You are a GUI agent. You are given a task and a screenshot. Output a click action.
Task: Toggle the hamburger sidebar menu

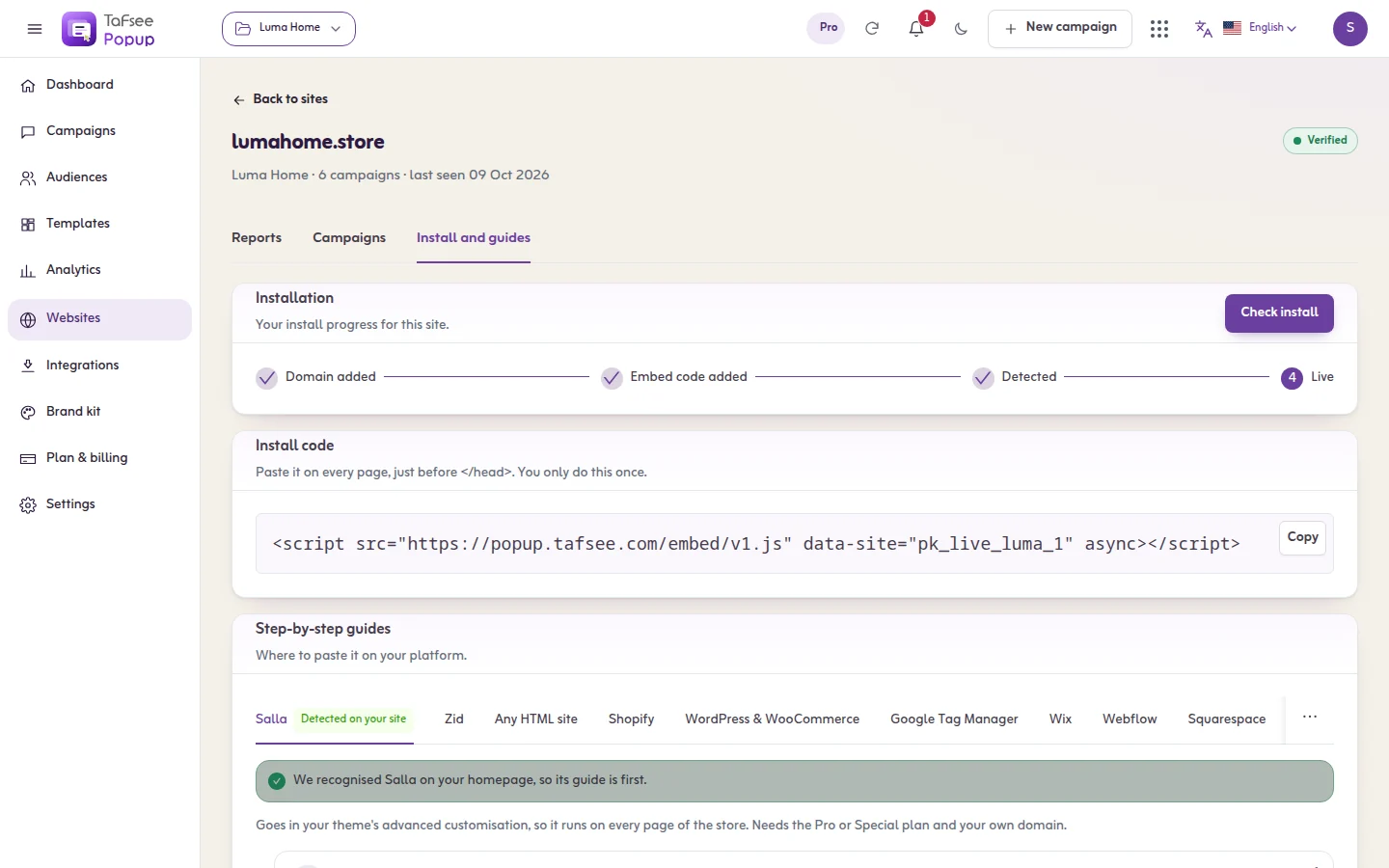pyautogui.click(x=35, y=29)
